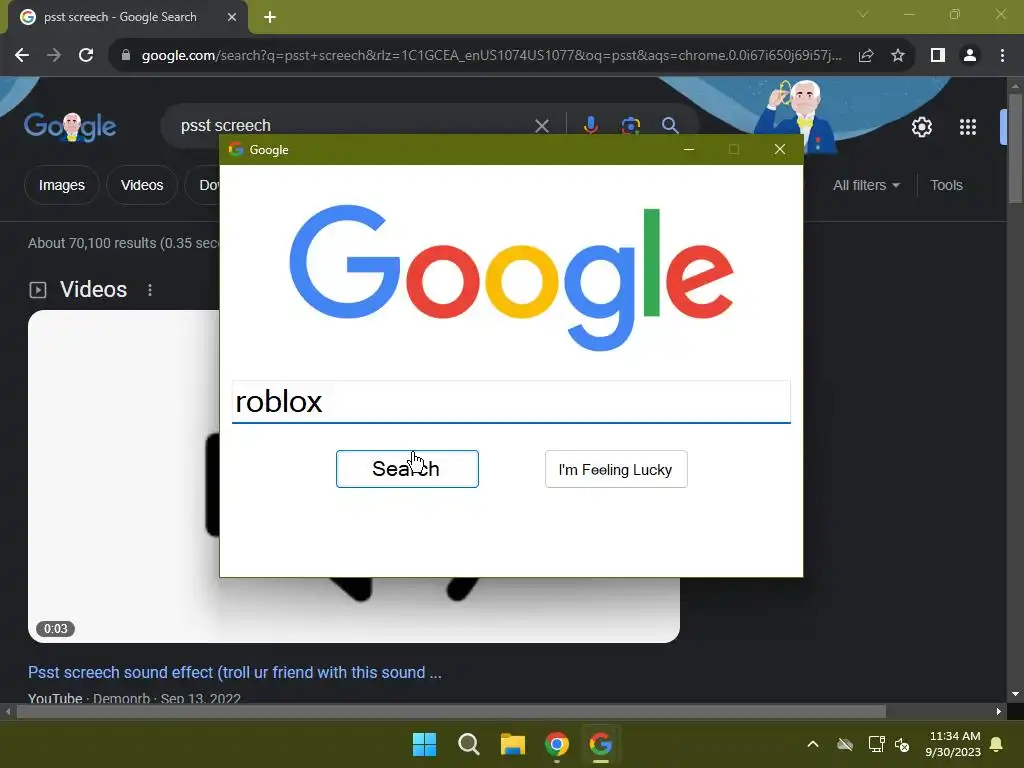Click the horizontal scrollbar right arrow
Screen dimensions: 1024x768
[999, 712]
